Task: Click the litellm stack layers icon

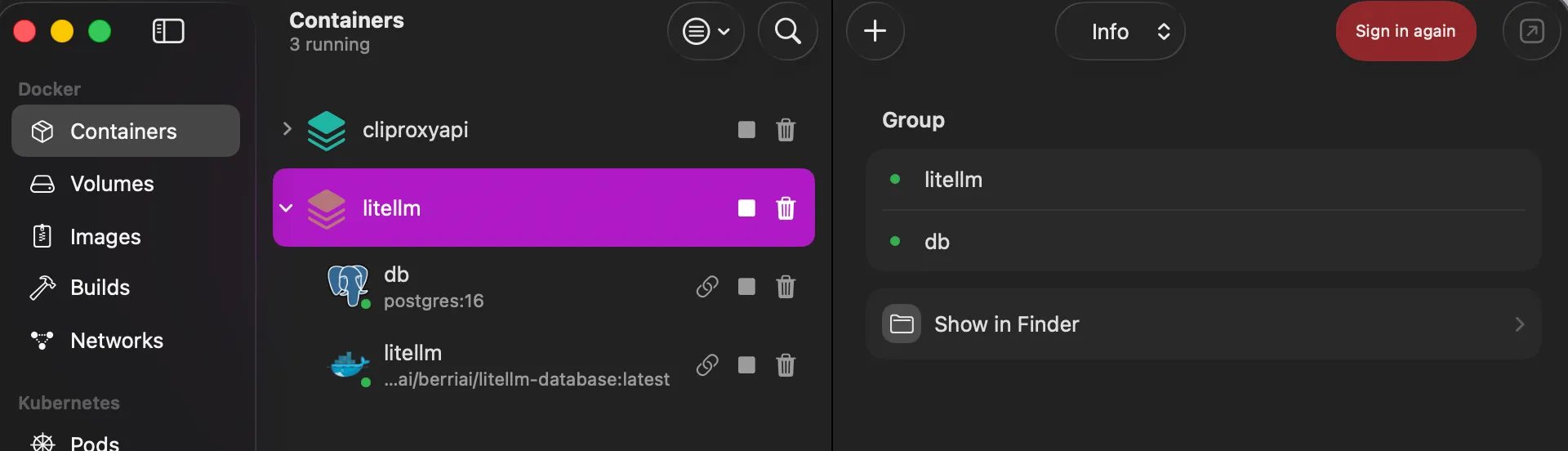Action: tap(326, 209)
